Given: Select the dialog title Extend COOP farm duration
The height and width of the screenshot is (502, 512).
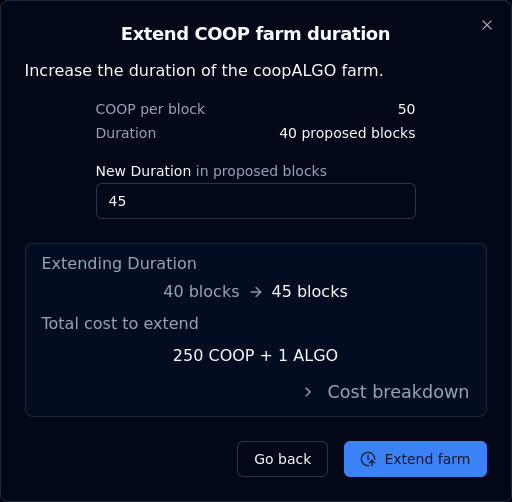Looking at the screenshot, I should coord(255,34).
